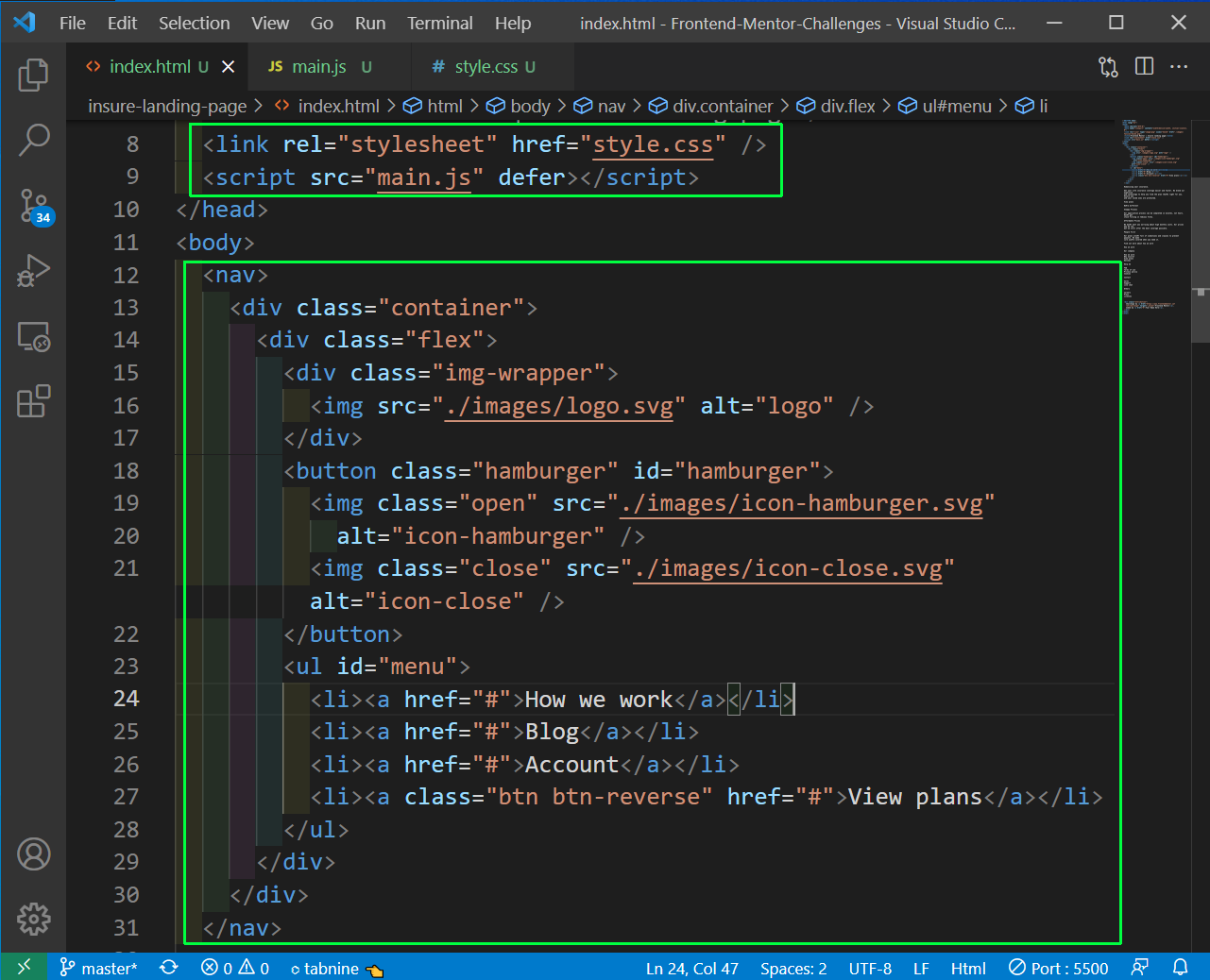Follow the main.js src link

pos(424,177)
